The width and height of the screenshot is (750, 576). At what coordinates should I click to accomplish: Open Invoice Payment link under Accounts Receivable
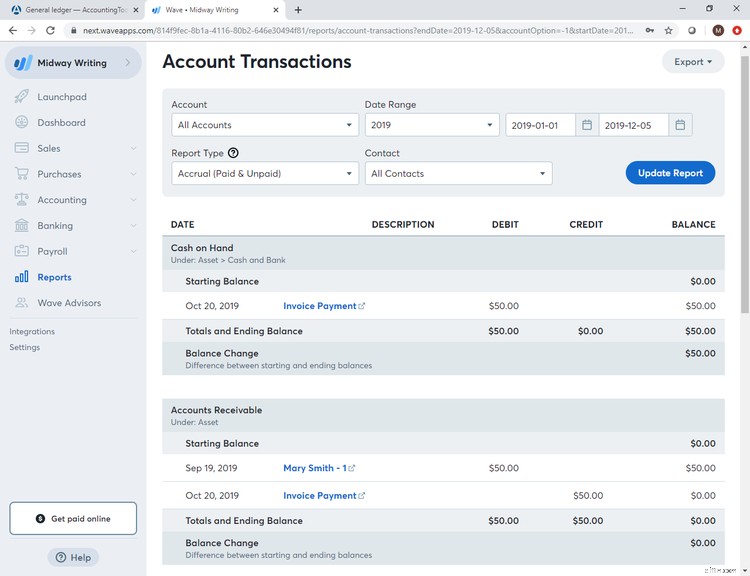[320, 496]
